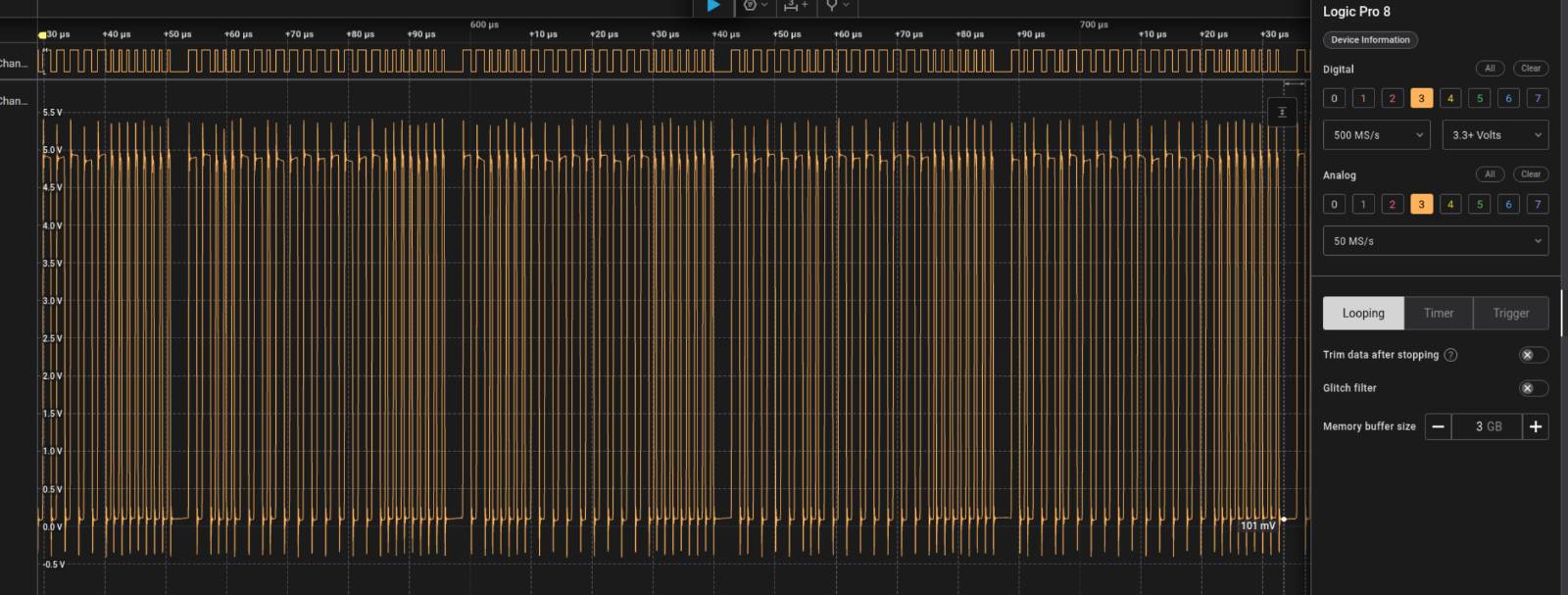1568x595 pixels.
Task: Toggle analog channel 1
Action: point(1363,204)
